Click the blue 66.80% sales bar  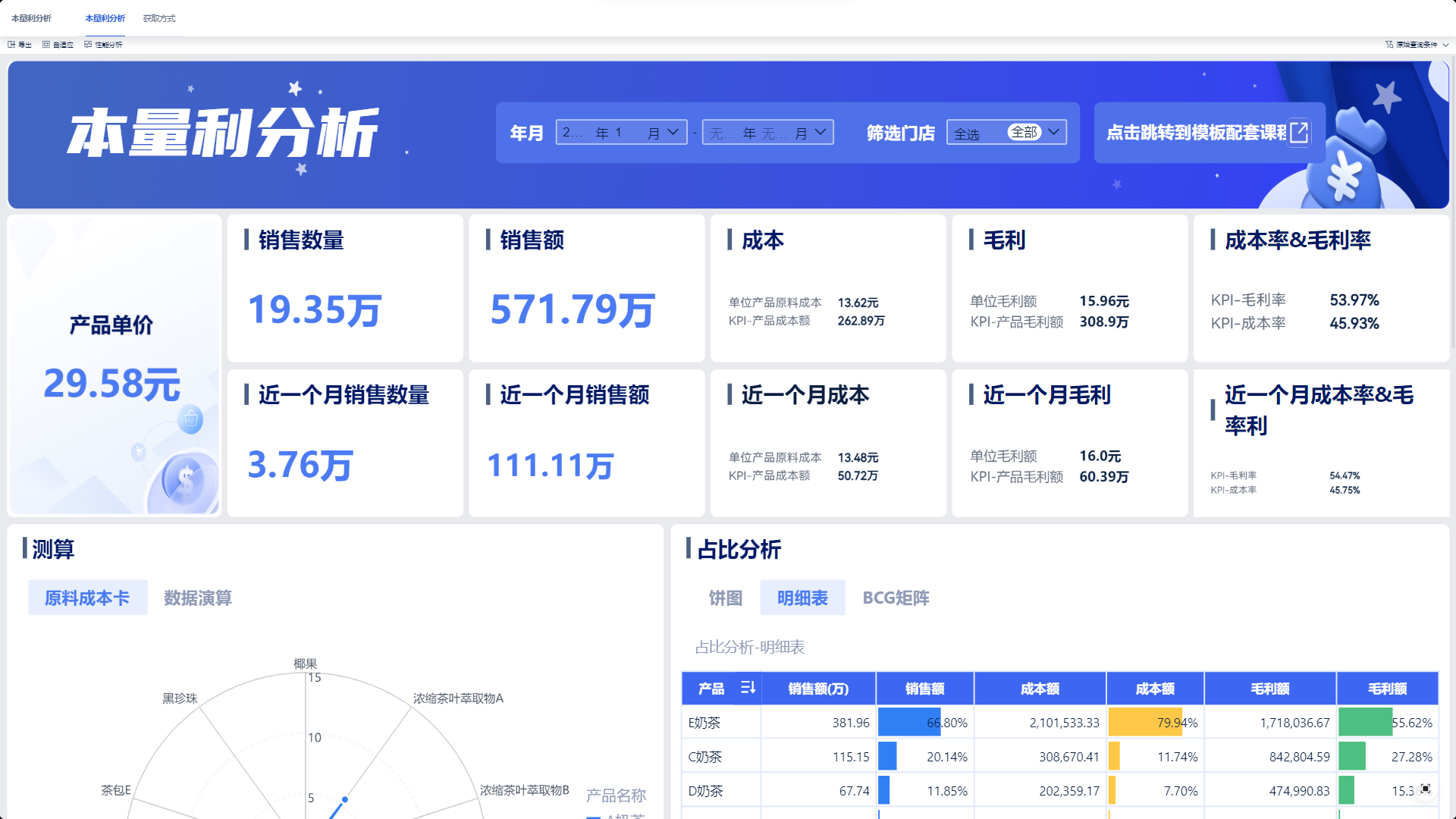[x=908, y=723]
